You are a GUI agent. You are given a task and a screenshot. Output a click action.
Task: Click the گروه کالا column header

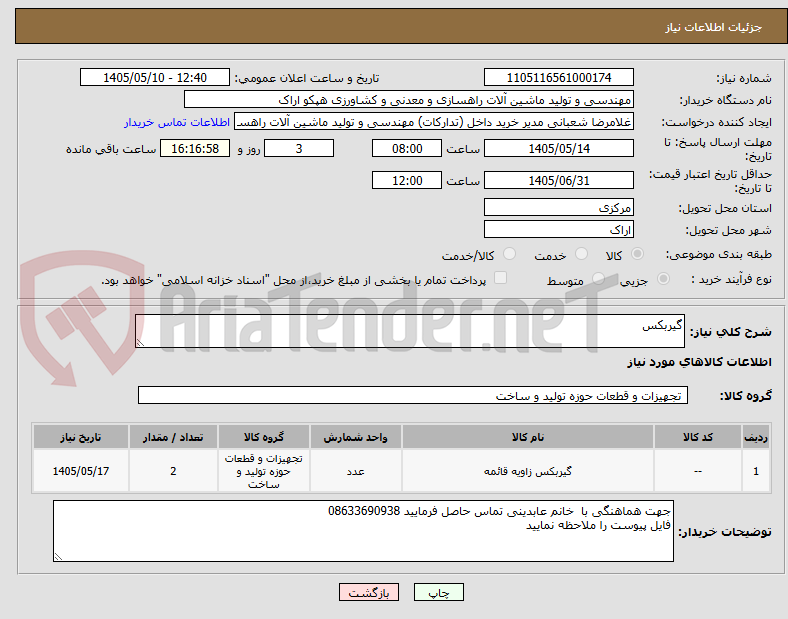[x=264, y=437]
